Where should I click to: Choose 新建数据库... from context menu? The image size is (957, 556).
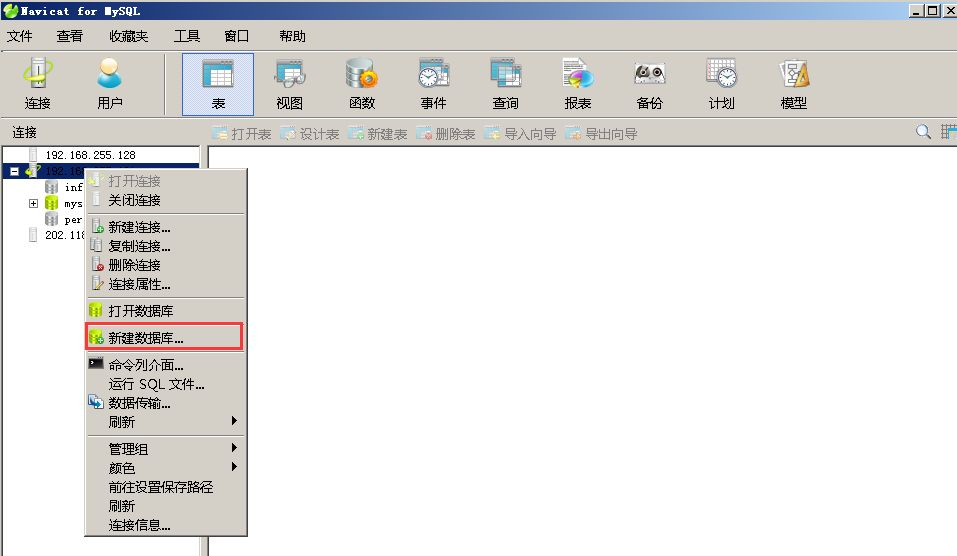coord(146,338)
